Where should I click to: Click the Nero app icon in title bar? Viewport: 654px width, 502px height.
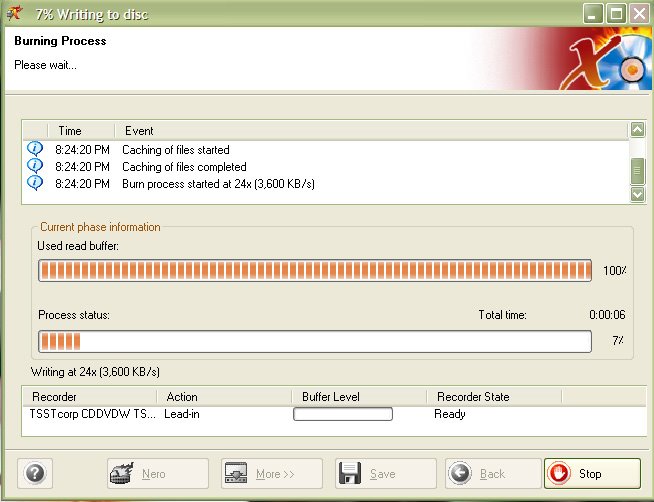click(x=14, y=13)
